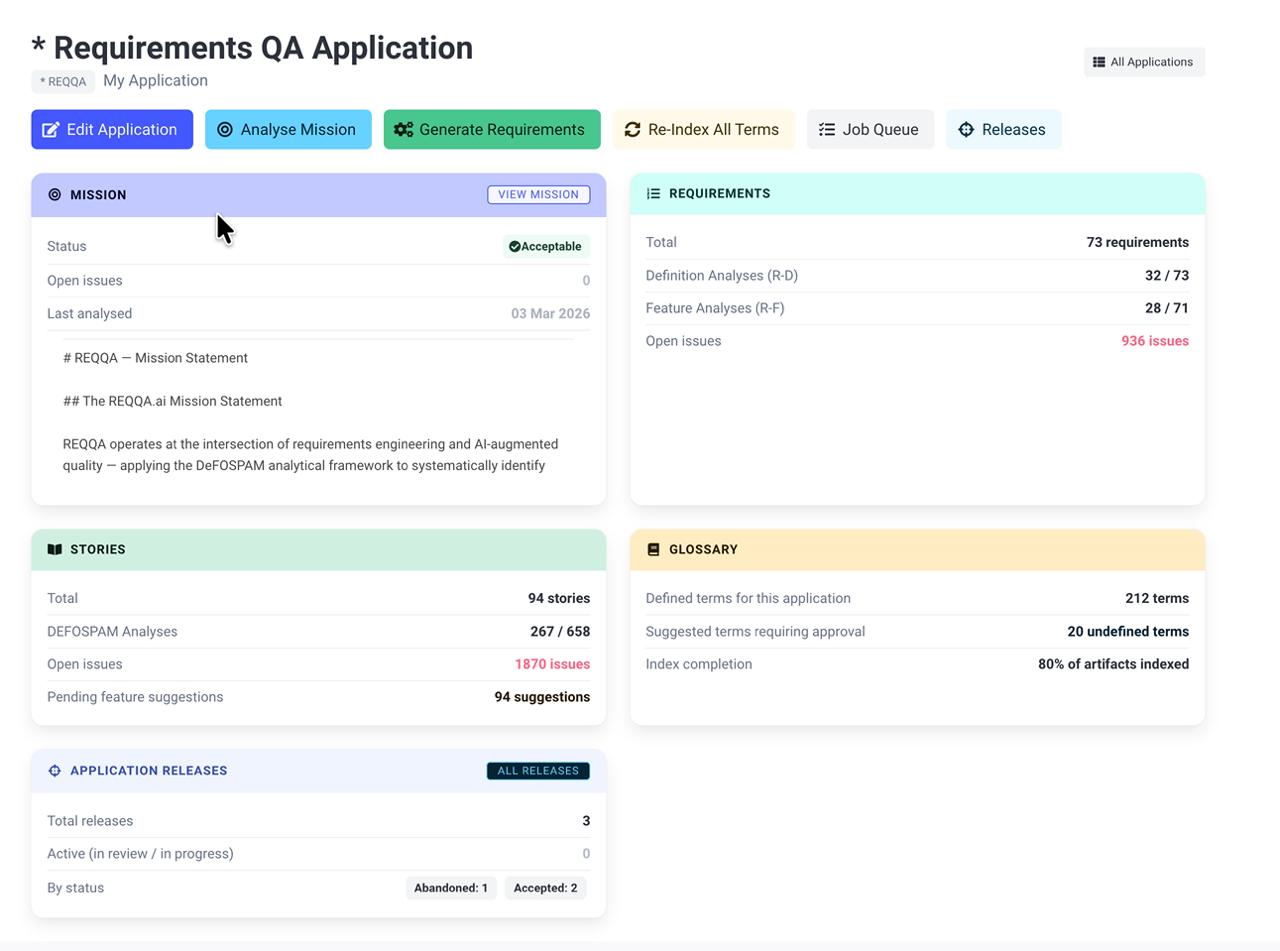
Task: Click the gears icon in Generate Requirements
Action: [403, 130]
